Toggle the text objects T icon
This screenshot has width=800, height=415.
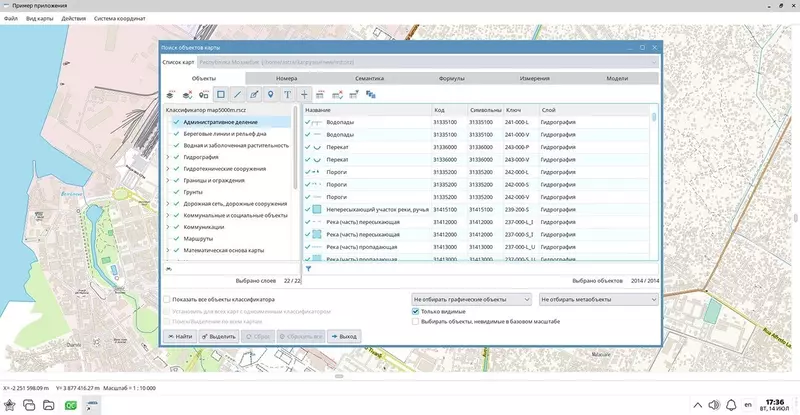(x=287, y=94)
